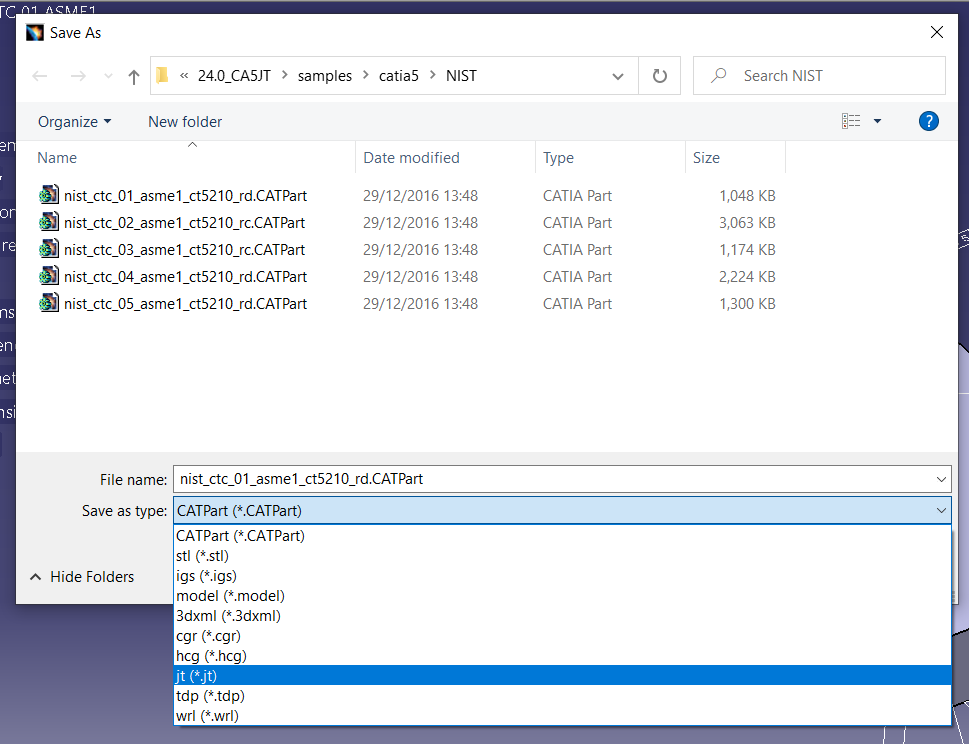Click the search magnifier icon

coord(718,75)
